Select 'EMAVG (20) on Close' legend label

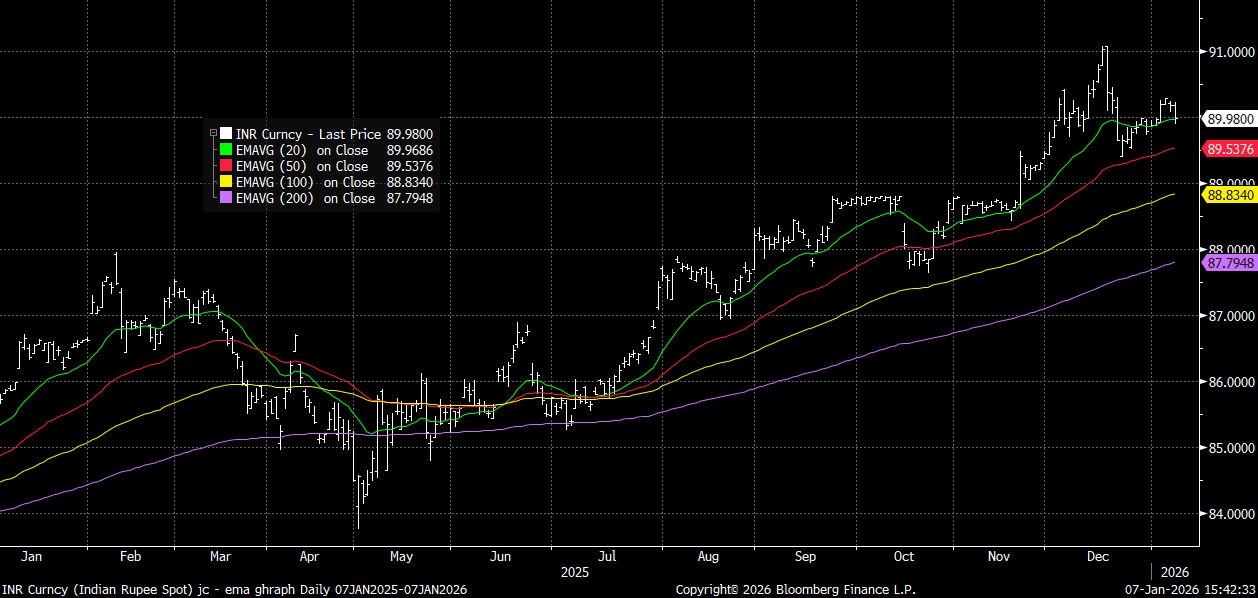pyautogui.click(x=302, y=150)
